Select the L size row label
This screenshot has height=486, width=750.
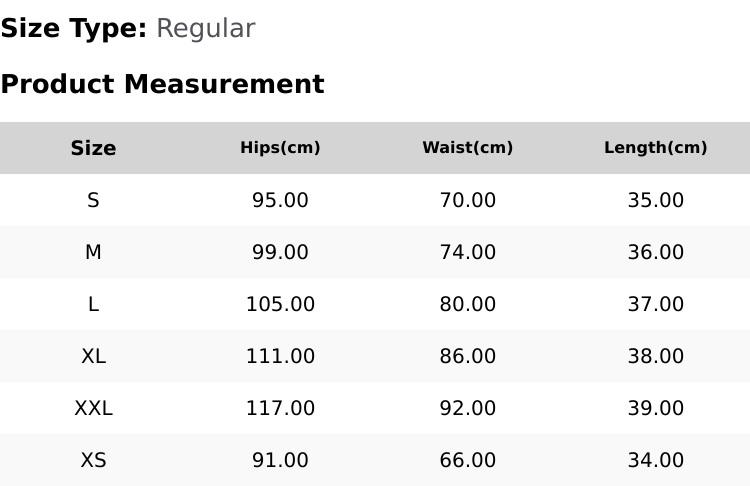[x=93, y=304]
